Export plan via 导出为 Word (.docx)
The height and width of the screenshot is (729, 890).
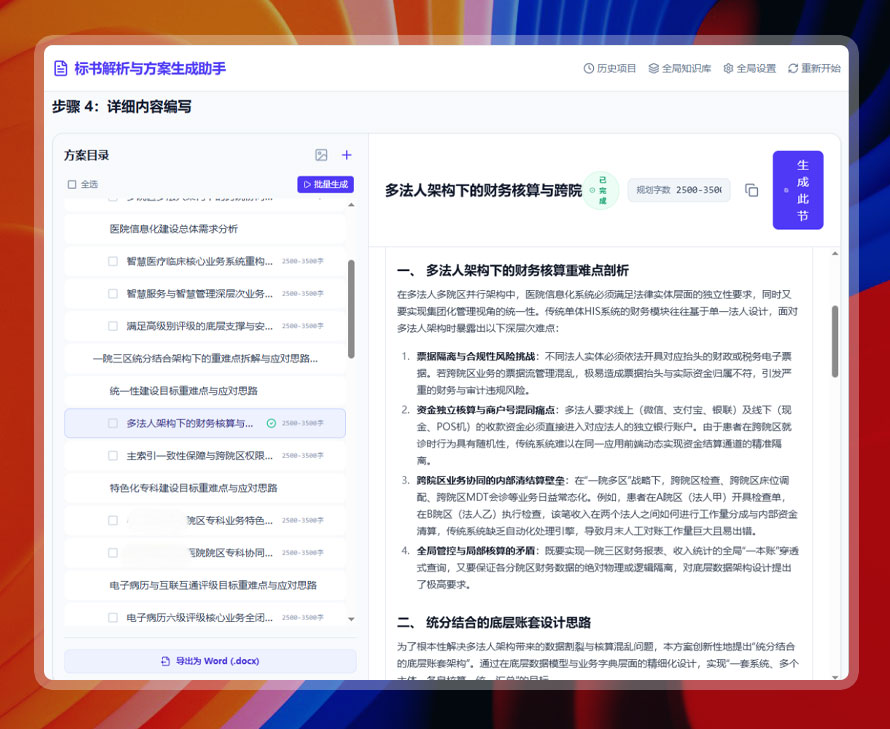[210, 661]
